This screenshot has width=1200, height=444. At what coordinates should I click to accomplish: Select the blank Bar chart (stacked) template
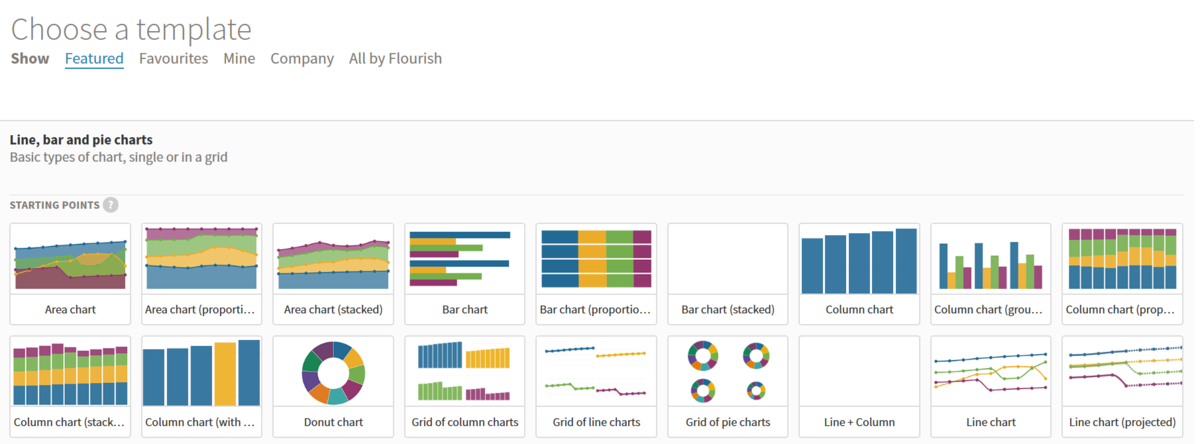[x=727, y=273]
